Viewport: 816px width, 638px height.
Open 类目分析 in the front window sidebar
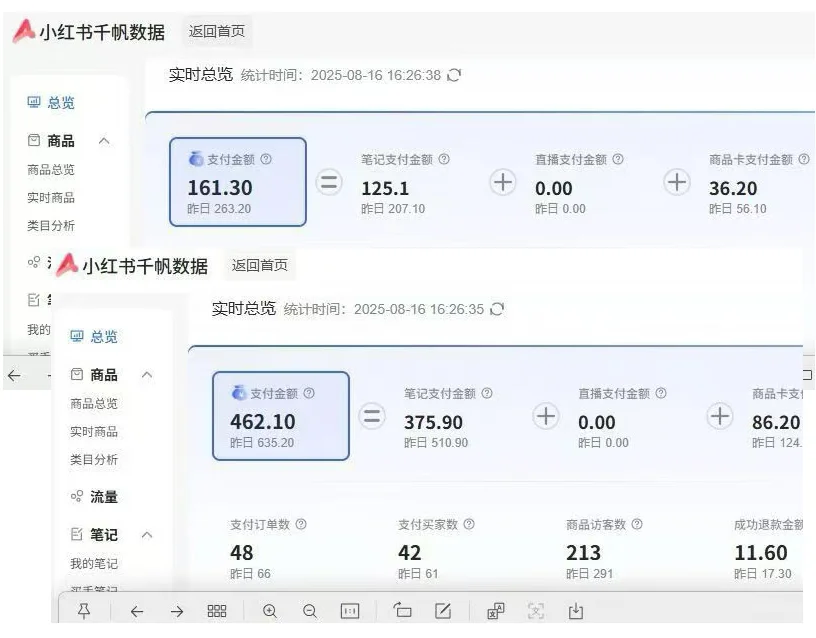[x=94, y=460]
